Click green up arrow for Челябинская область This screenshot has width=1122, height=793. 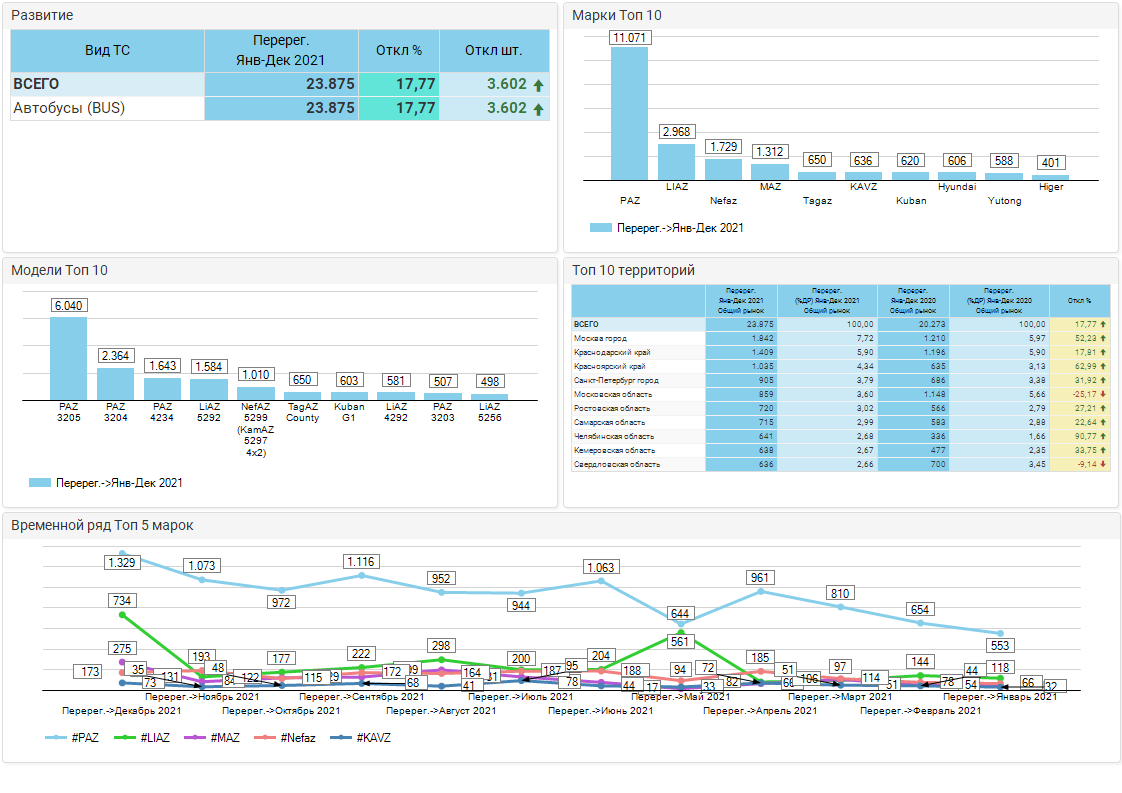[x=1103, y=436]
